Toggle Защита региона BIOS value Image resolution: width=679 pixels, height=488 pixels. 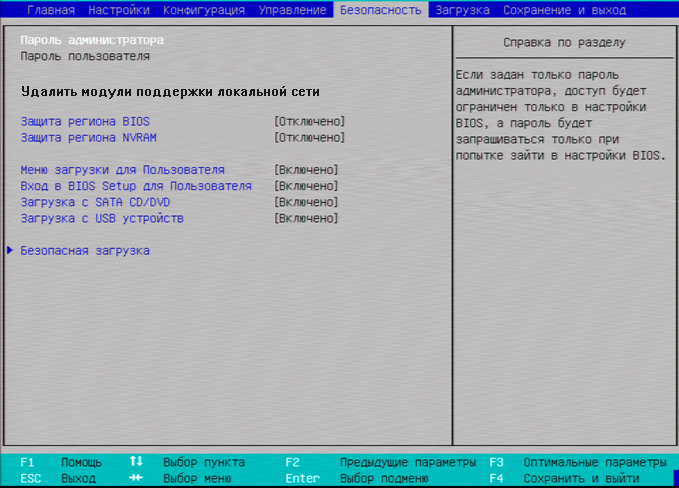[x=309, y=121]
